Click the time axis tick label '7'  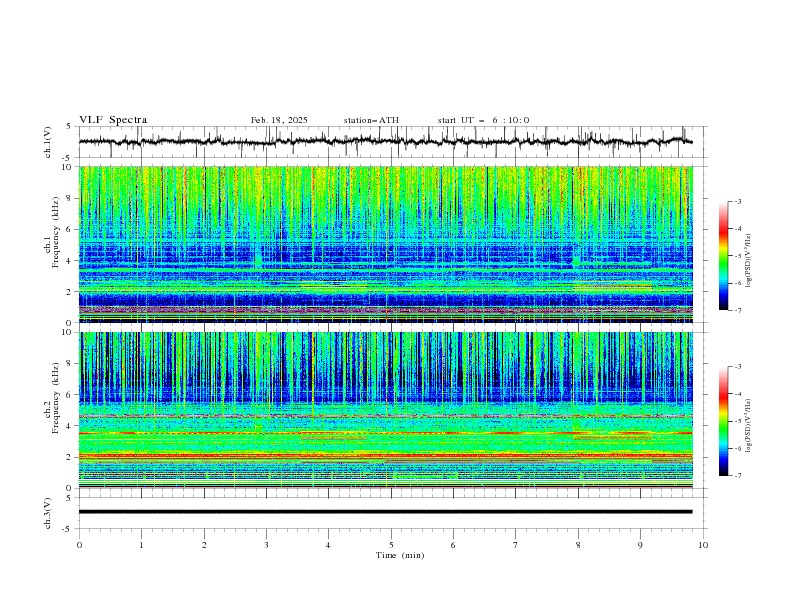516,545
